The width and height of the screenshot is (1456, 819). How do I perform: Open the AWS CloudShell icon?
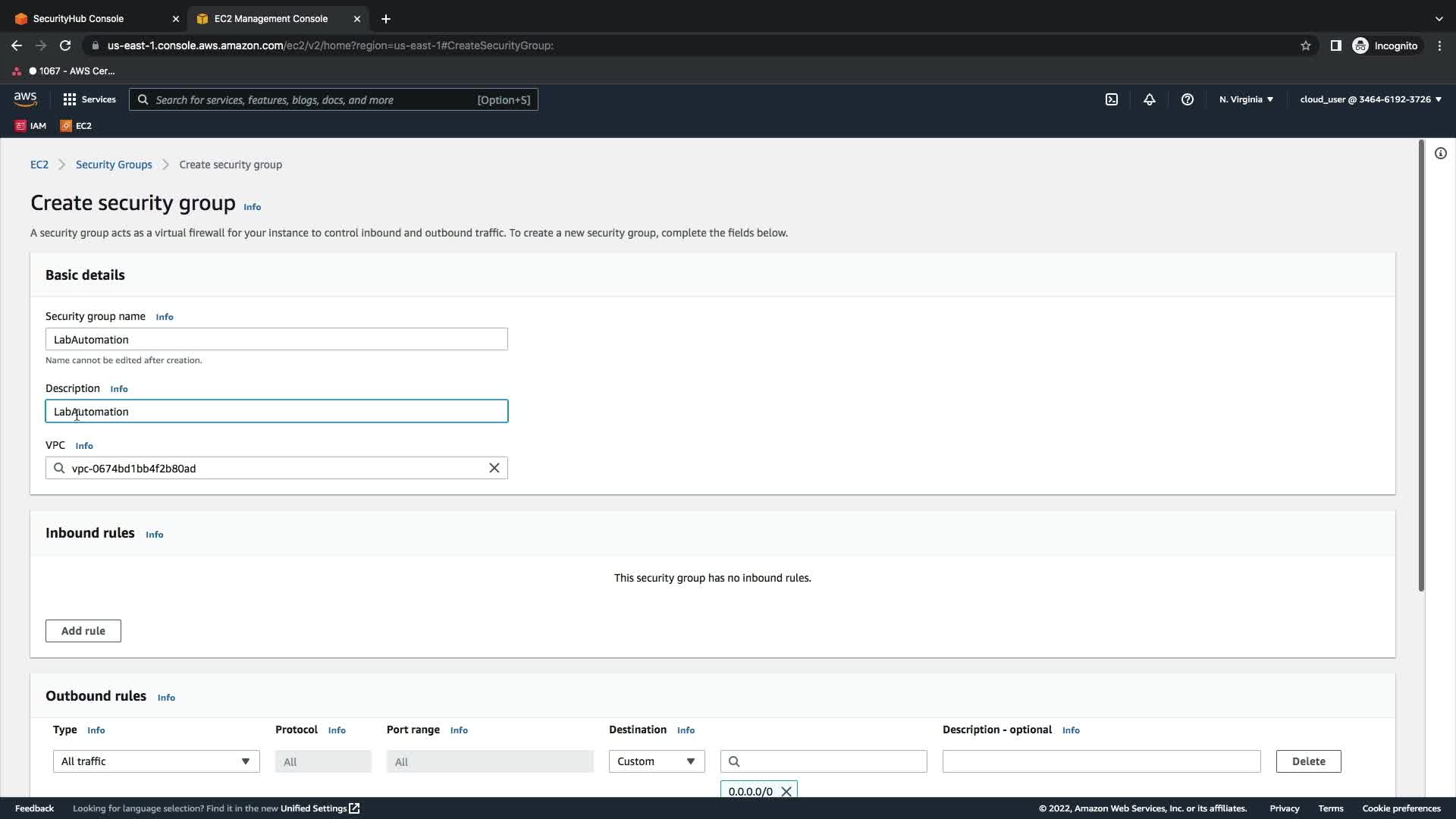point(1112,99)
